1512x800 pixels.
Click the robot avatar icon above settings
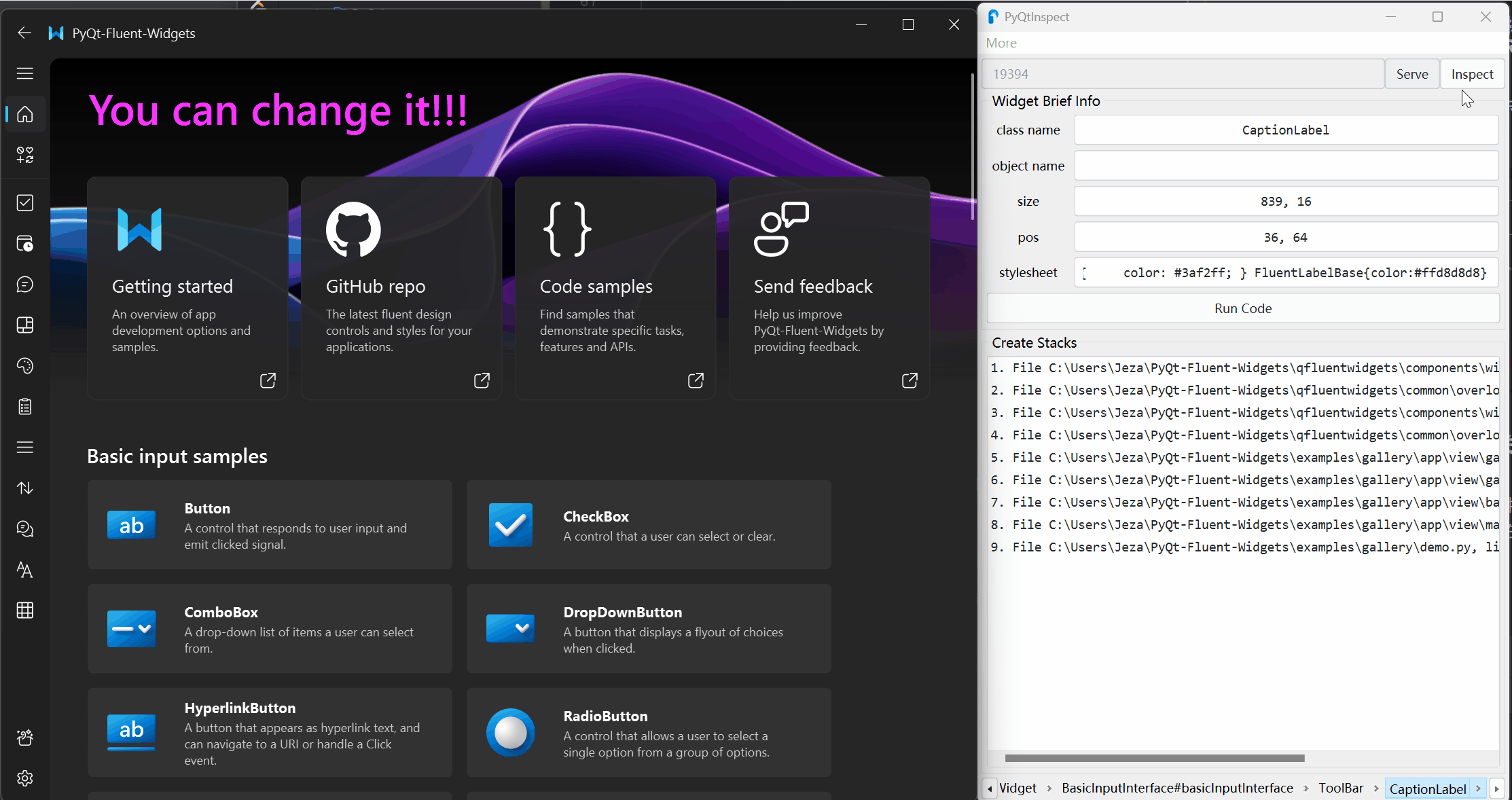pyautogui.click(x=25, y=738)
